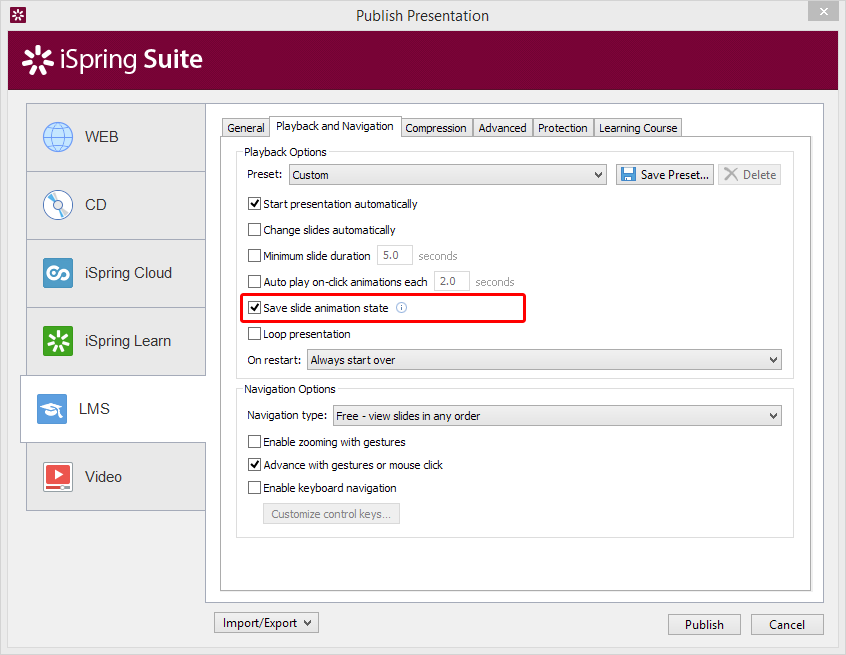This screenshot has width=846, height=655.
Task: Enable Change slides automatically
Action: click(x=254, y=230)
